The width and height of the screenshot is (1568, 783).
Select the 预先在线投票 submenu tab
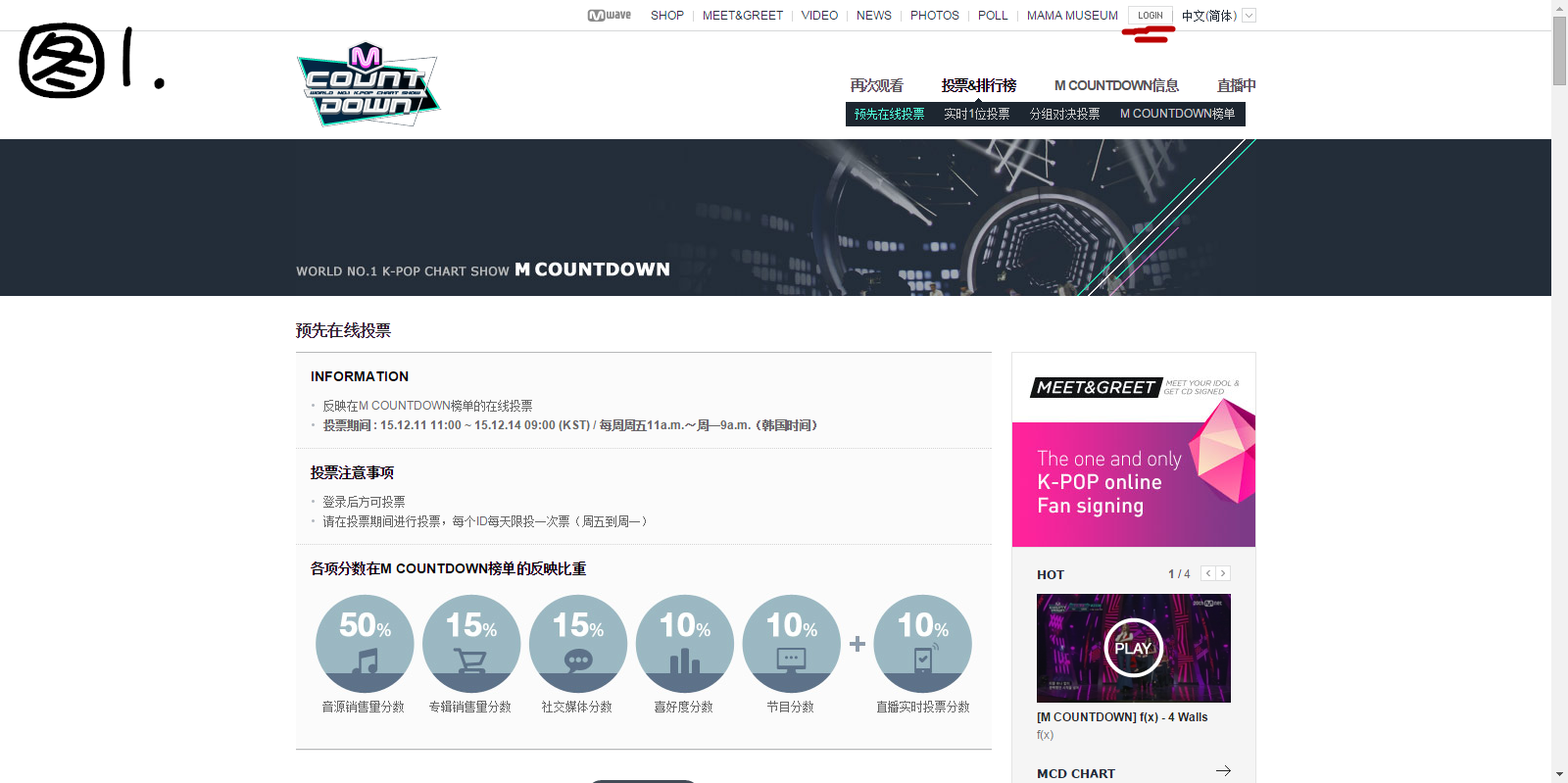point(889,114)
